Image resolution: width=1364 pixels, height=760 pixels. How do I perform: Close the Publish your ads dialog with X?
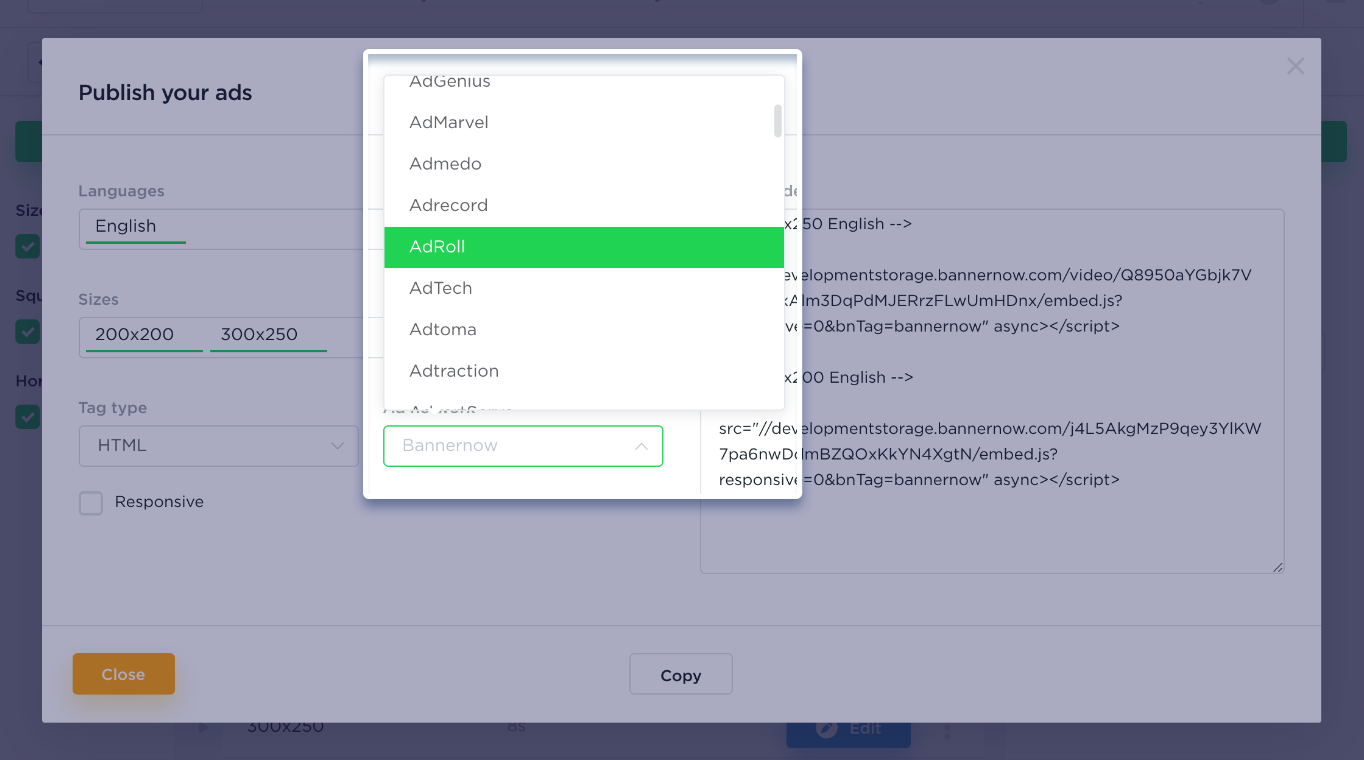[x=1295, y=66]
